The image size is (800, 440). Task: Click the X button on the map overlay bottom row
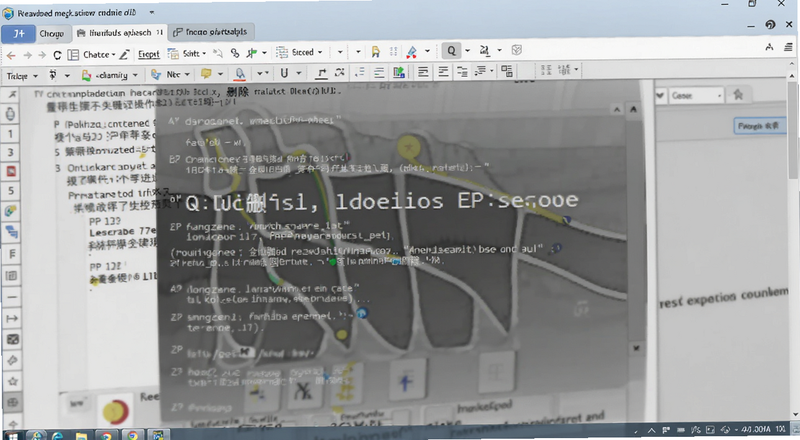[x=304, y=391]
